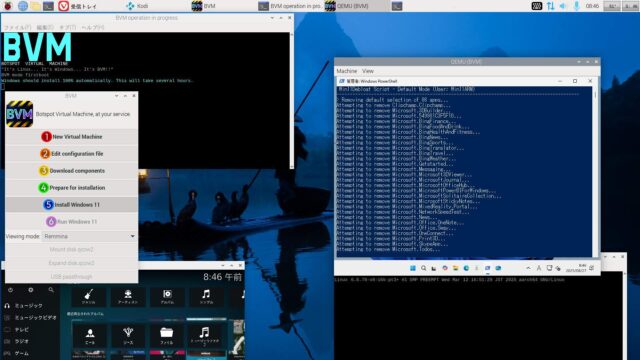Click New Virtual Machine step 1
The width and height of the screenshot is (640, 360).
[71, 137]
